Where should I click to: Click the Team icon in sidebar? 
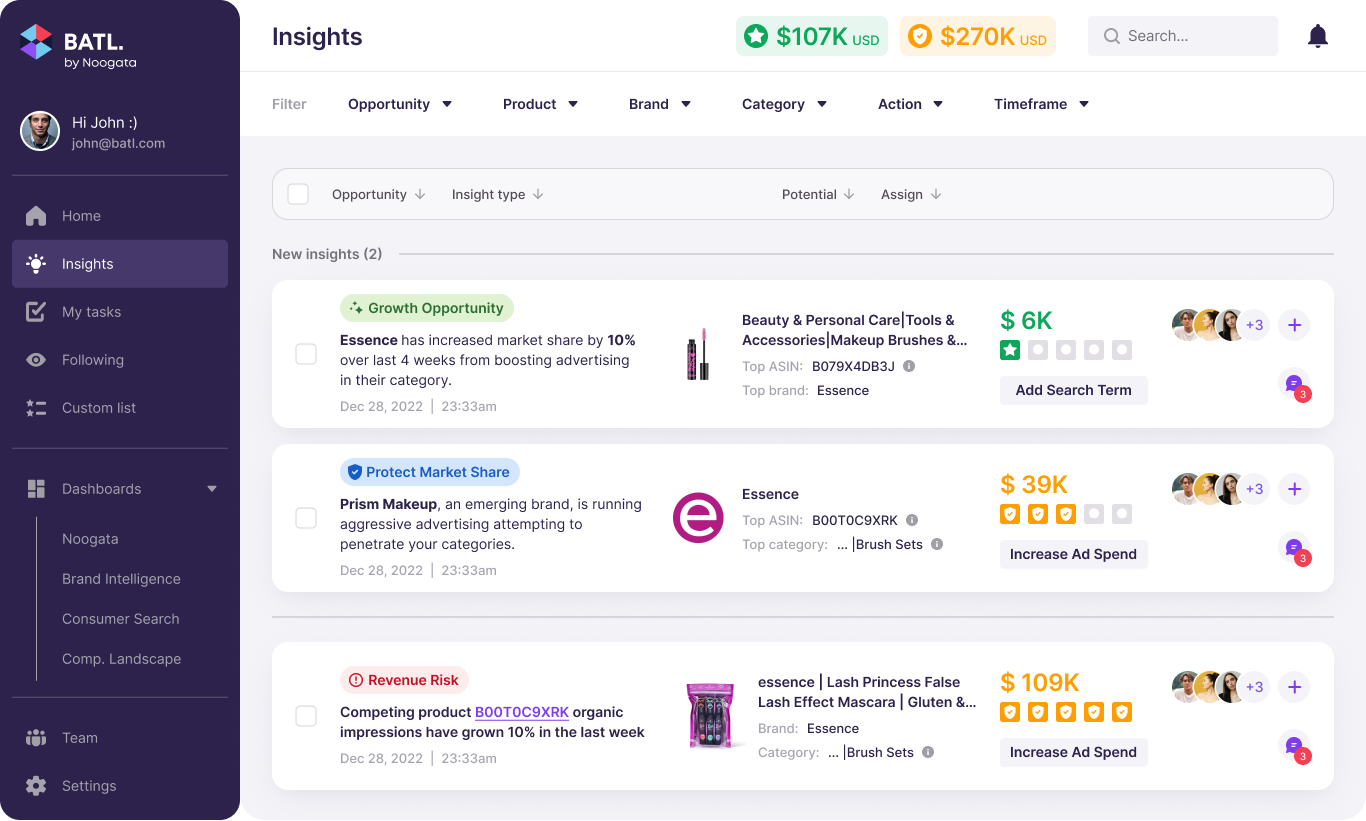coord(36,738)
